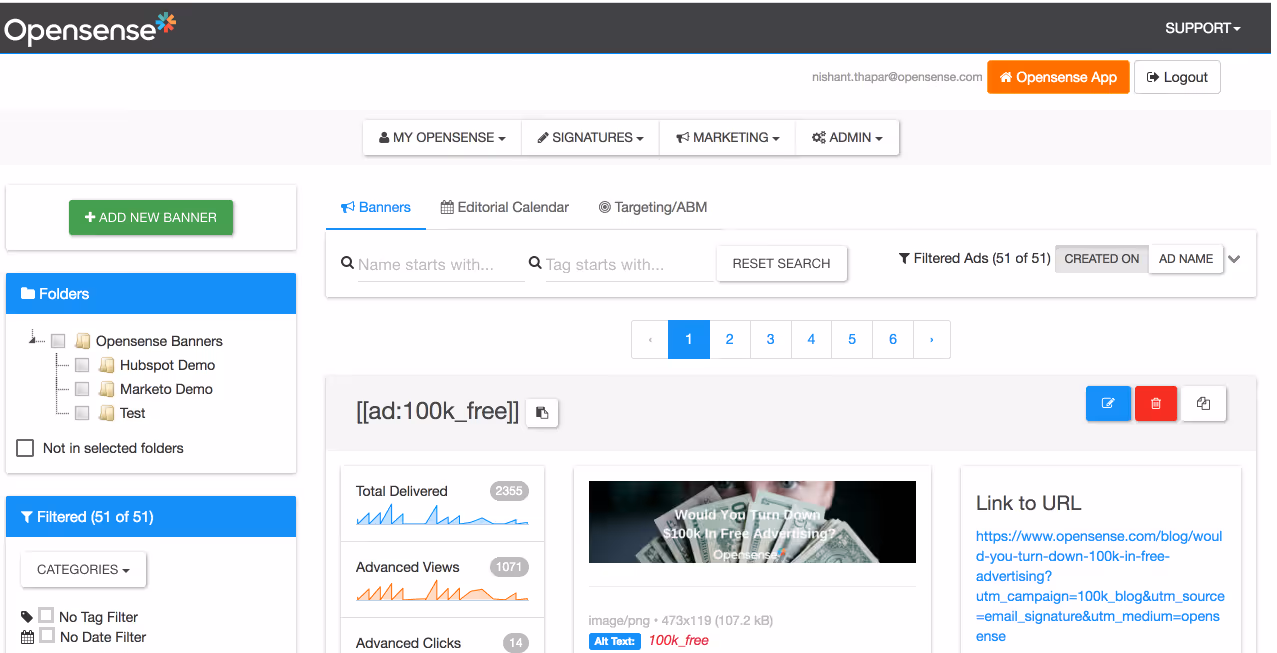This screenshot has height=653, width=1277.
Task: Switch to the Editorial Calendar tab
Action: [x=504, y=207]
